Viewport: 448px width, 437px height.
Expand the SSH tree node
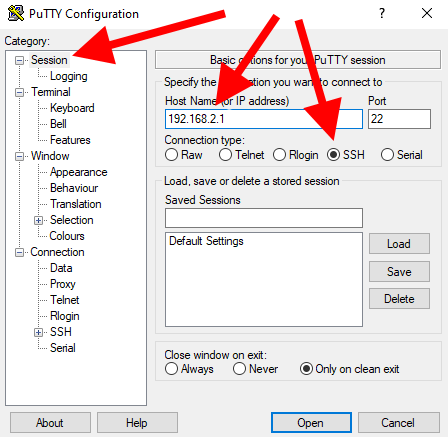[x=38, y=332]
